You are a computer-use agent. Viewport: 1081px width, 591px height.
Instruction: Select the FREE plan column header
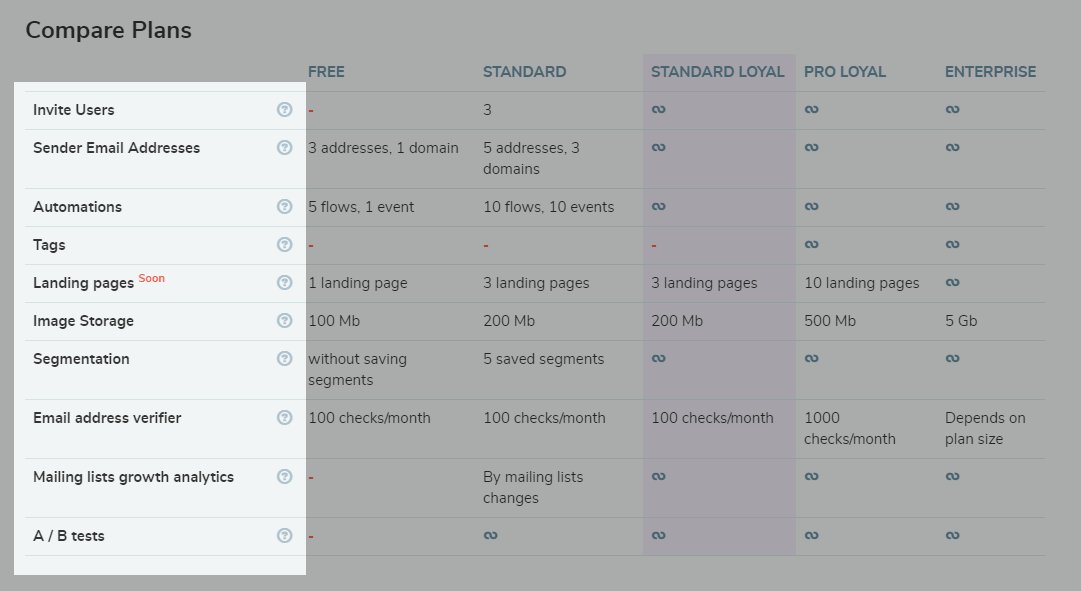click(x=326, y=72)
